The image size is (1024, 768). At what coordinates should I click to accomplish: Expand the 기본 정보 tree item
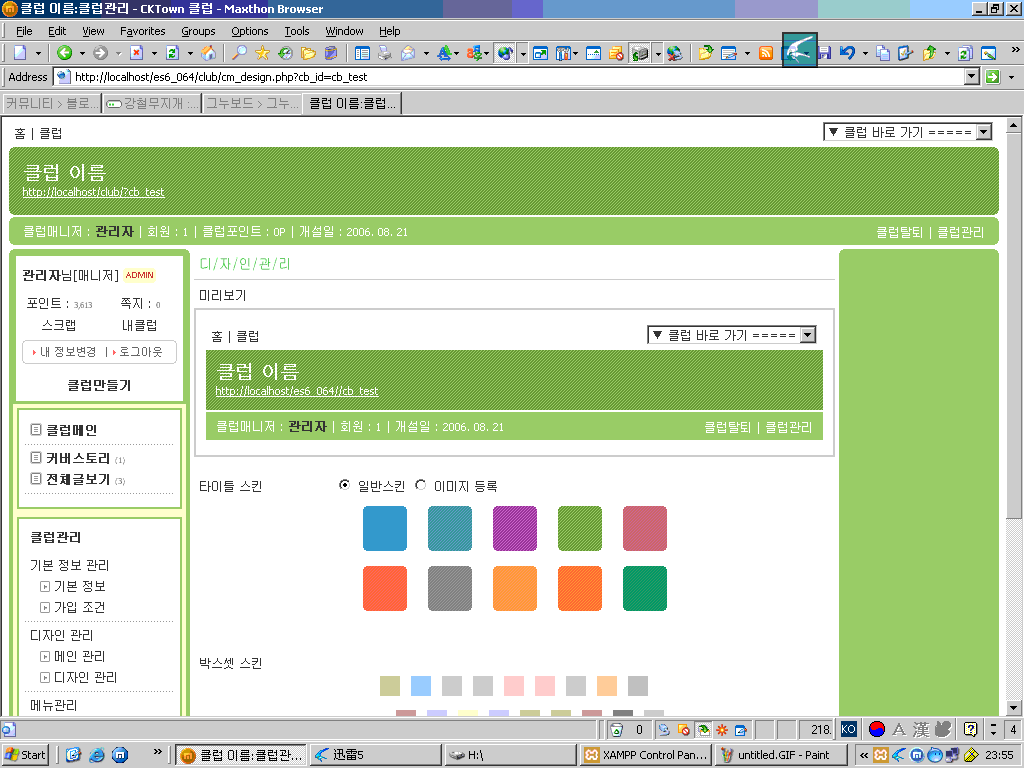point(45,587)
